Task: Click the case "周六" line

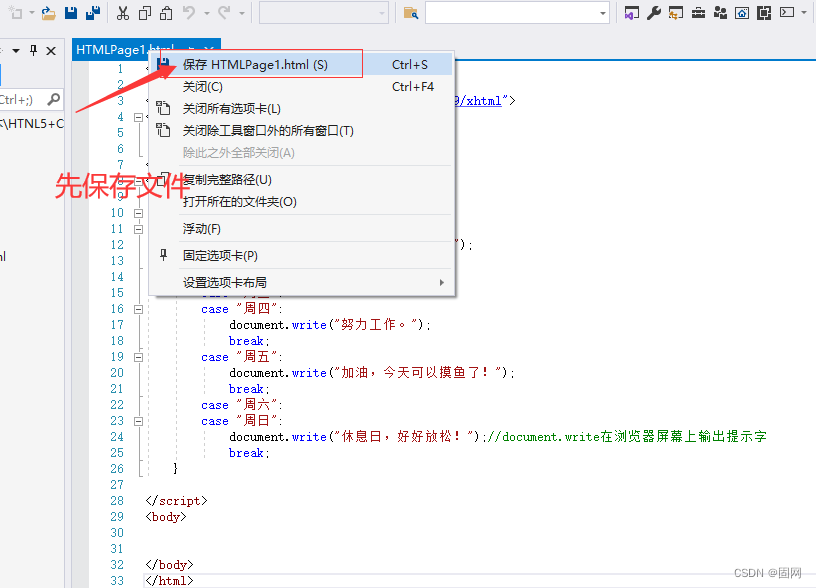Action: [x=241, y=405]
